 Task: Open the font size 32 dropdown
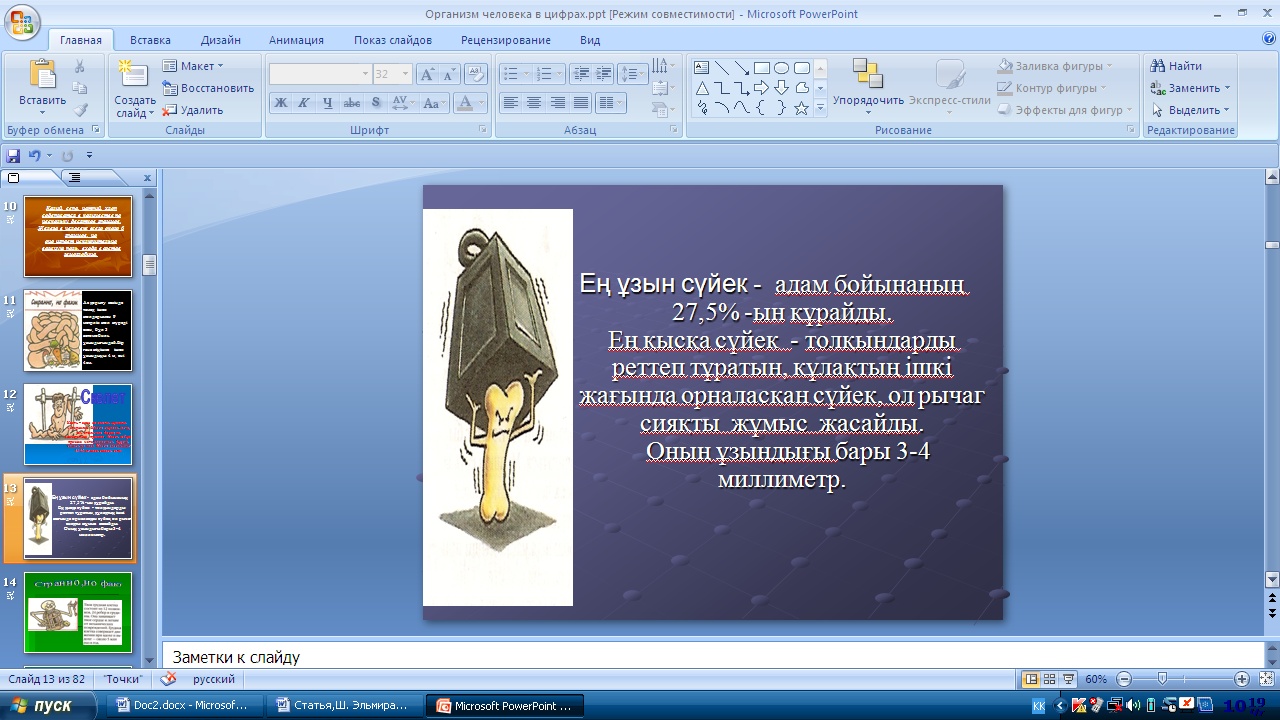click(x=405, y=74)
